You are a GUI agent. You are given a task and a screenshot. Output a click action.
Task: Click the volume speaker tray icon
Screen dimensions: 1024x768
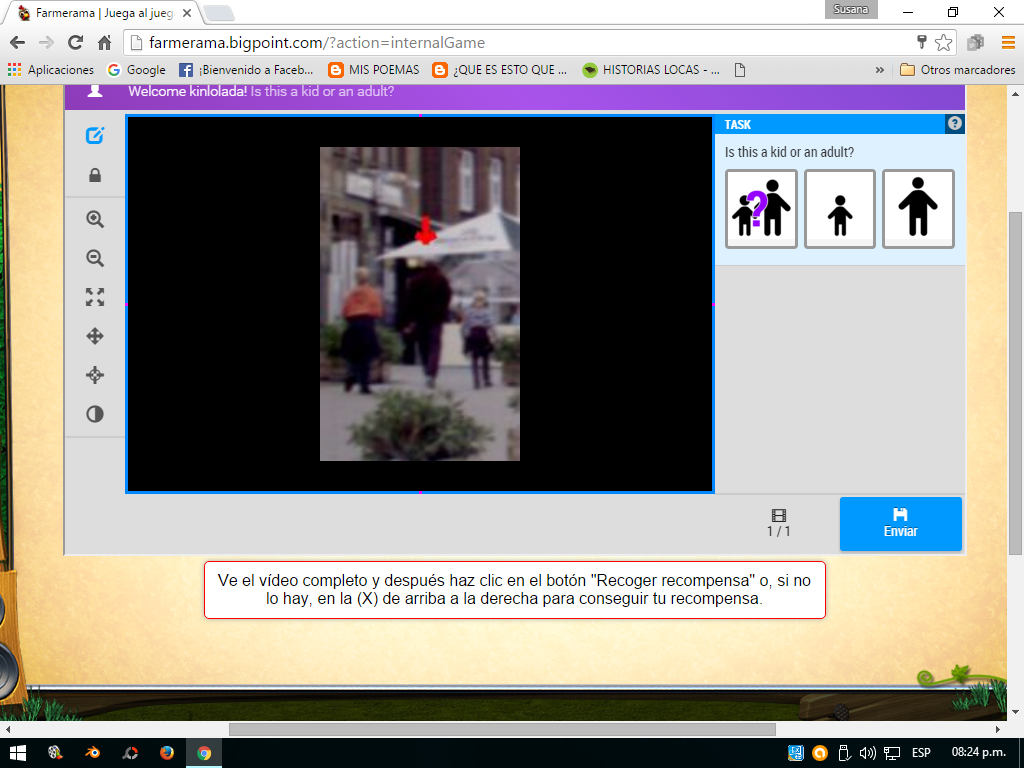(x=867, y=753)
